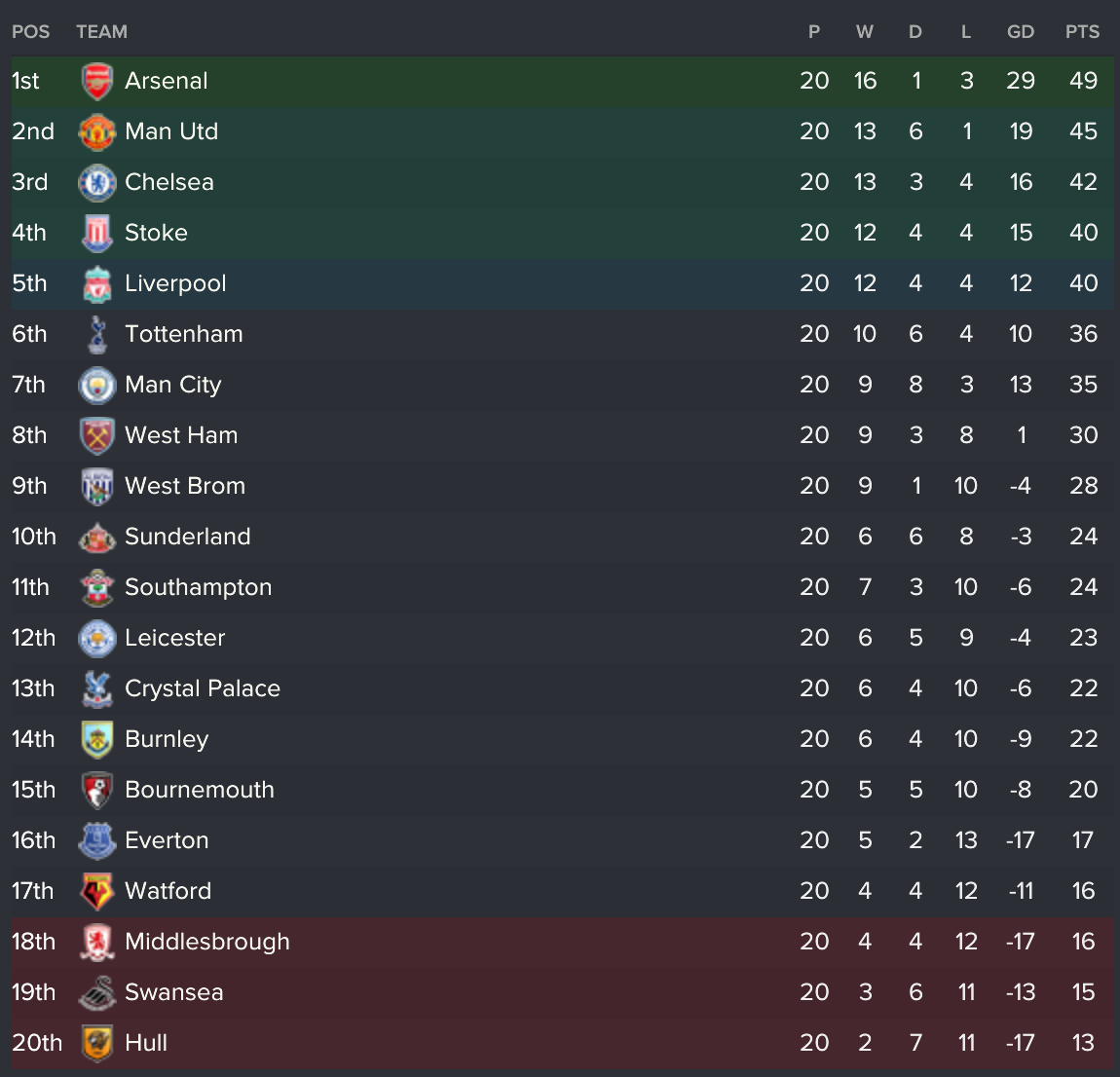Image resolution: width=1120 pixels, height=1077 pixels.
Task: Click the Everton club badge
Action: 96,841
